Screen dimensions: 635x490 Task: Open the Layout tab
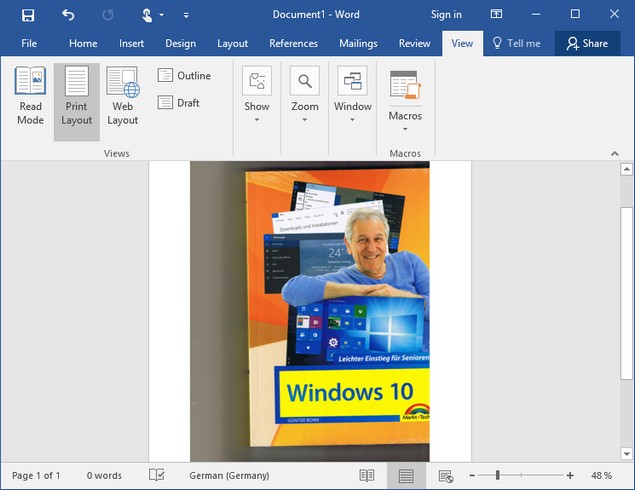(x=232, y=43)
